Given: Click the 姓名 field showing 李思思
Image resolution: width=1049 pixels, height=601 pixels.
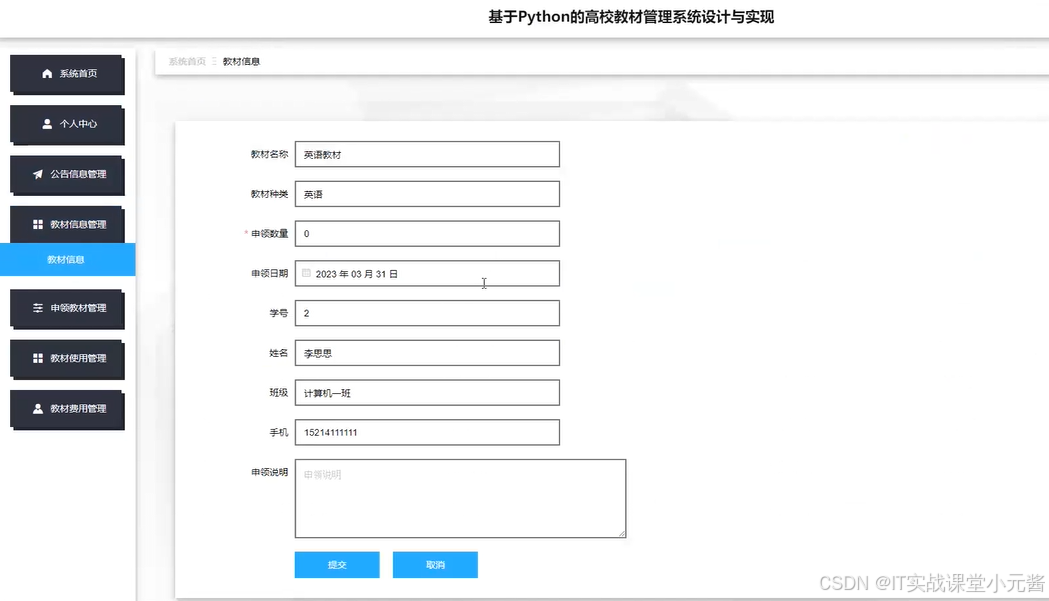Looking at the screenshot, I should click(x=427, y=352).
